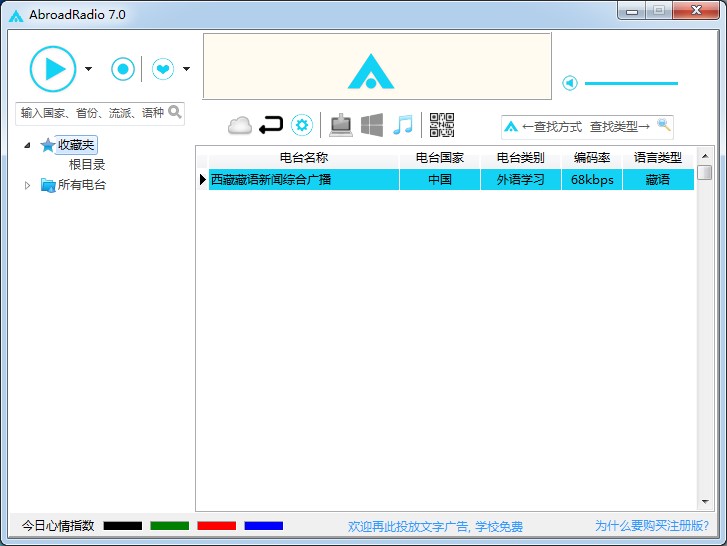The height and width of the screenshot is (546, 727).
Task: Click the Windows logo icon in the toolbar
Action: pos(372,125)
